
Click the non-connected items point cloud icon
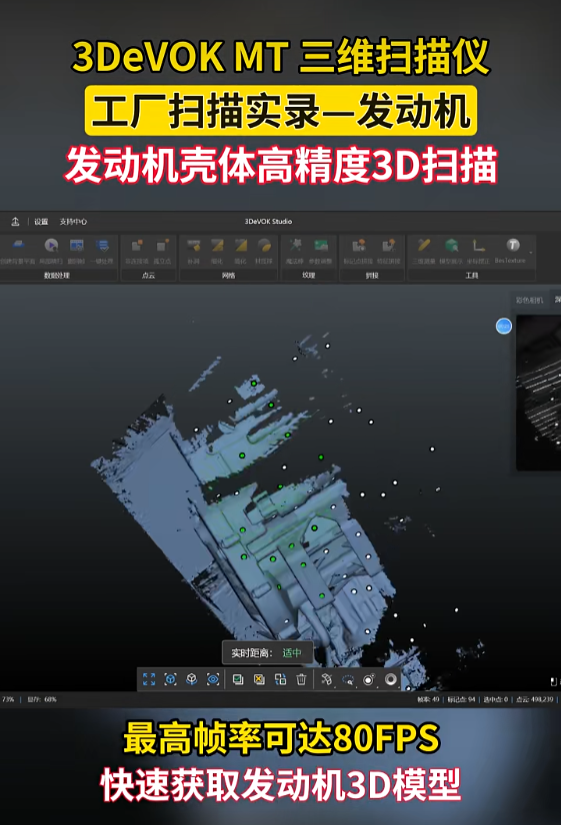[137, 246]
